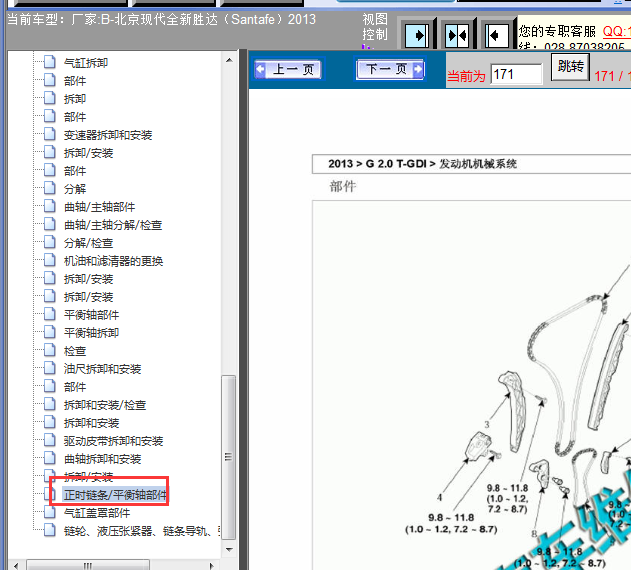Click the tree panel horizontal scrollbar thumb
The width and height of the screenshot is (631, 570).
(x=88, y=565)
